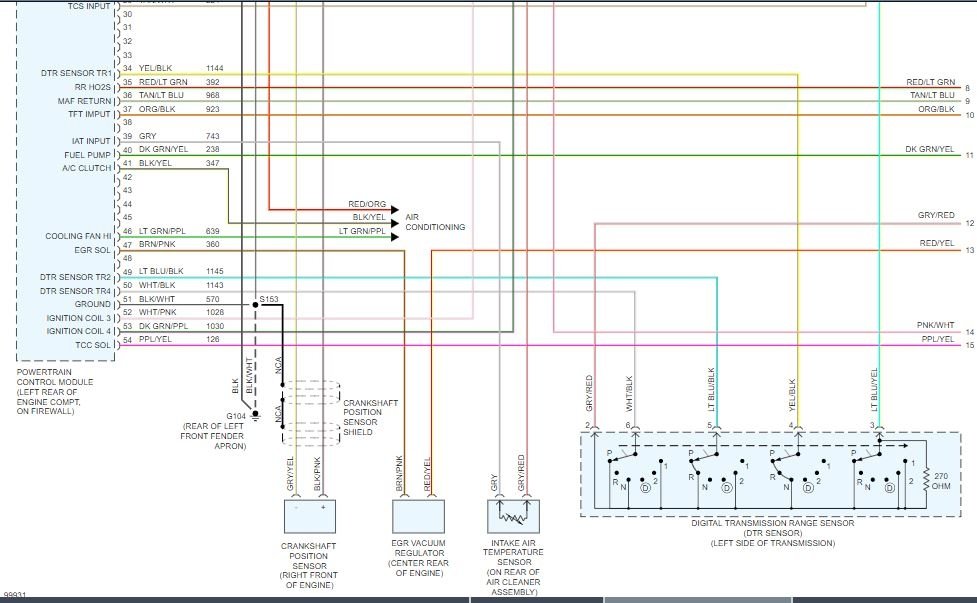Click circuit number 347

coord(212,163)
